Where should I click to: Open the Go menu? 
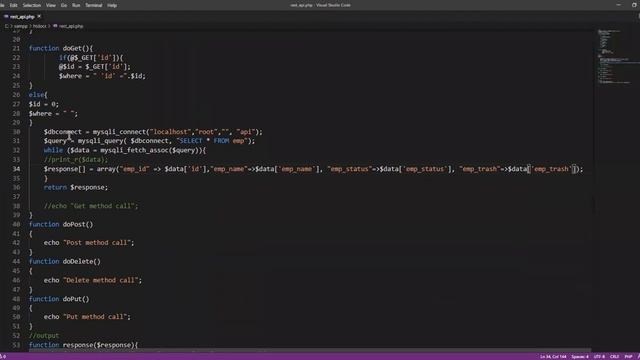tap(64, 5)
